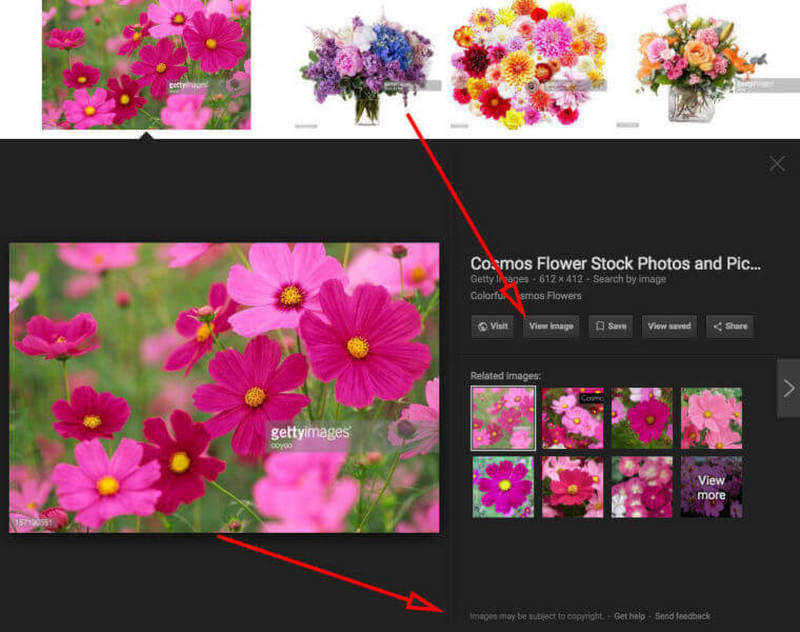Click the large cosmos flower preview image
Image resolution: width=800 pixels, height=632 pixels.
pyautogui.click(x=224, y=387)
